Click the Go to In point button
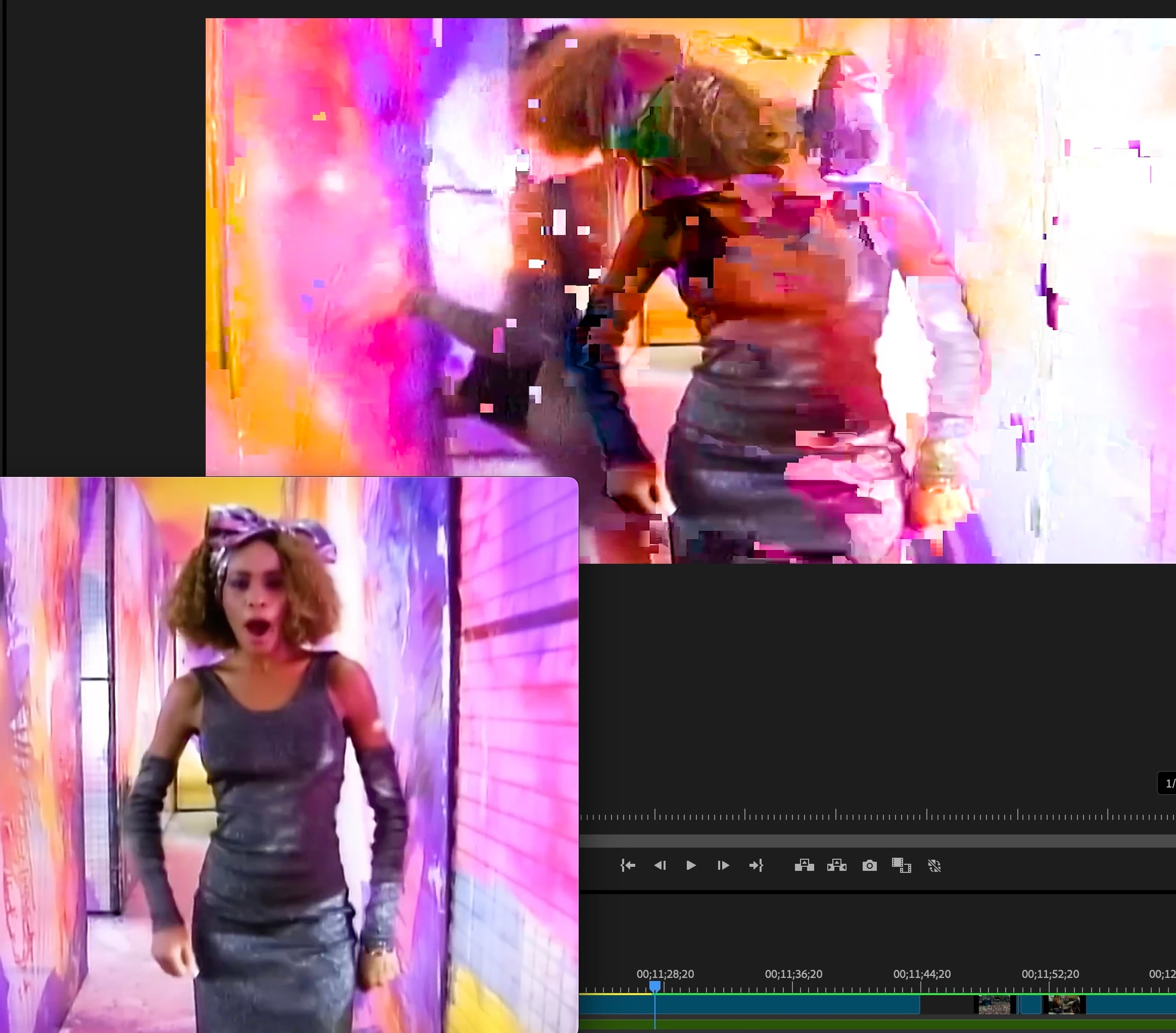Viewport: 1176px width, 1033px height. (628, 866)
